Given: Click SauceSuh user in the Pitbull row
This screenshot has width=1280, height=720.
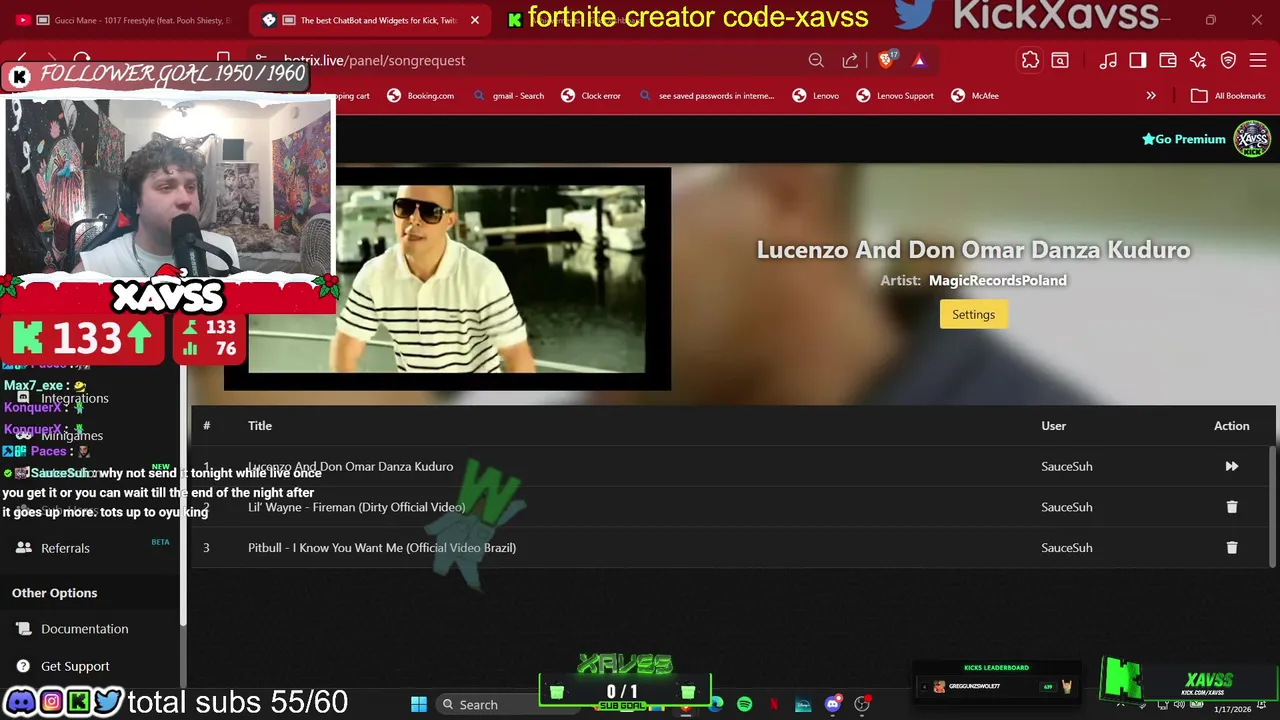Looking at the screenshot, I should tap(1066, 548).
